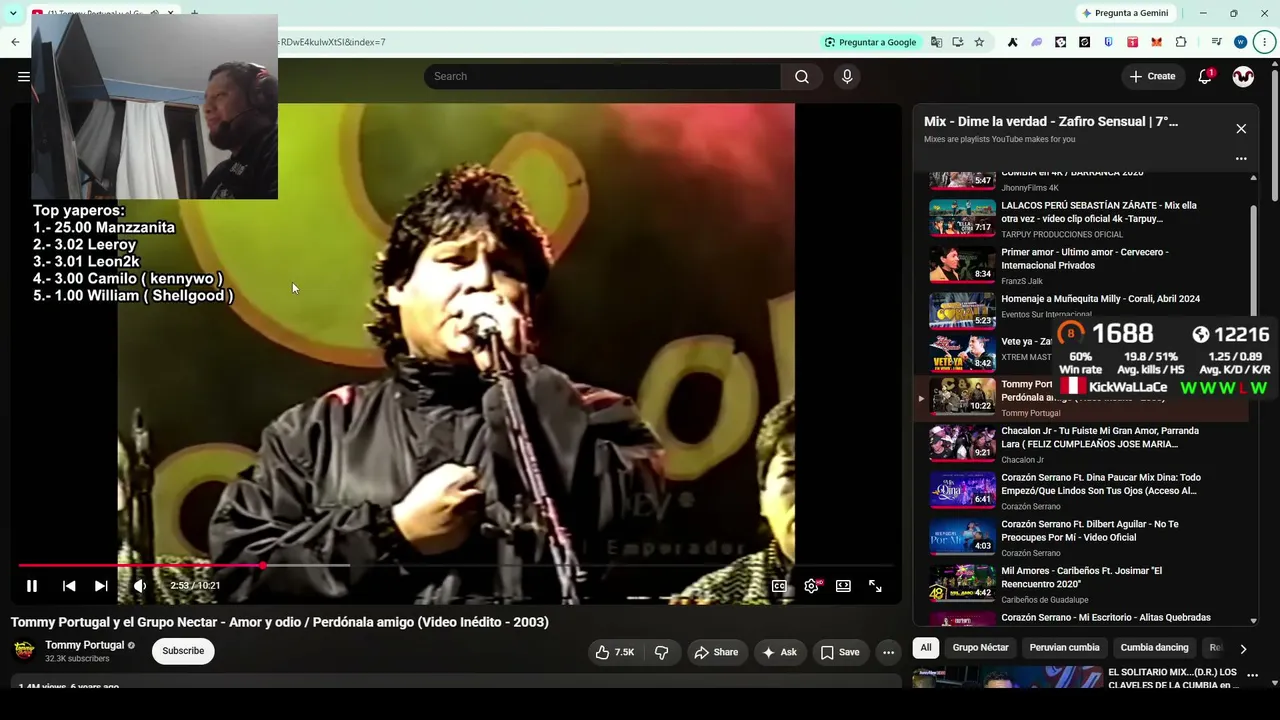Open the tab search dropdown arrow
Screen dimensions: 1280x720
click(12, 13)
